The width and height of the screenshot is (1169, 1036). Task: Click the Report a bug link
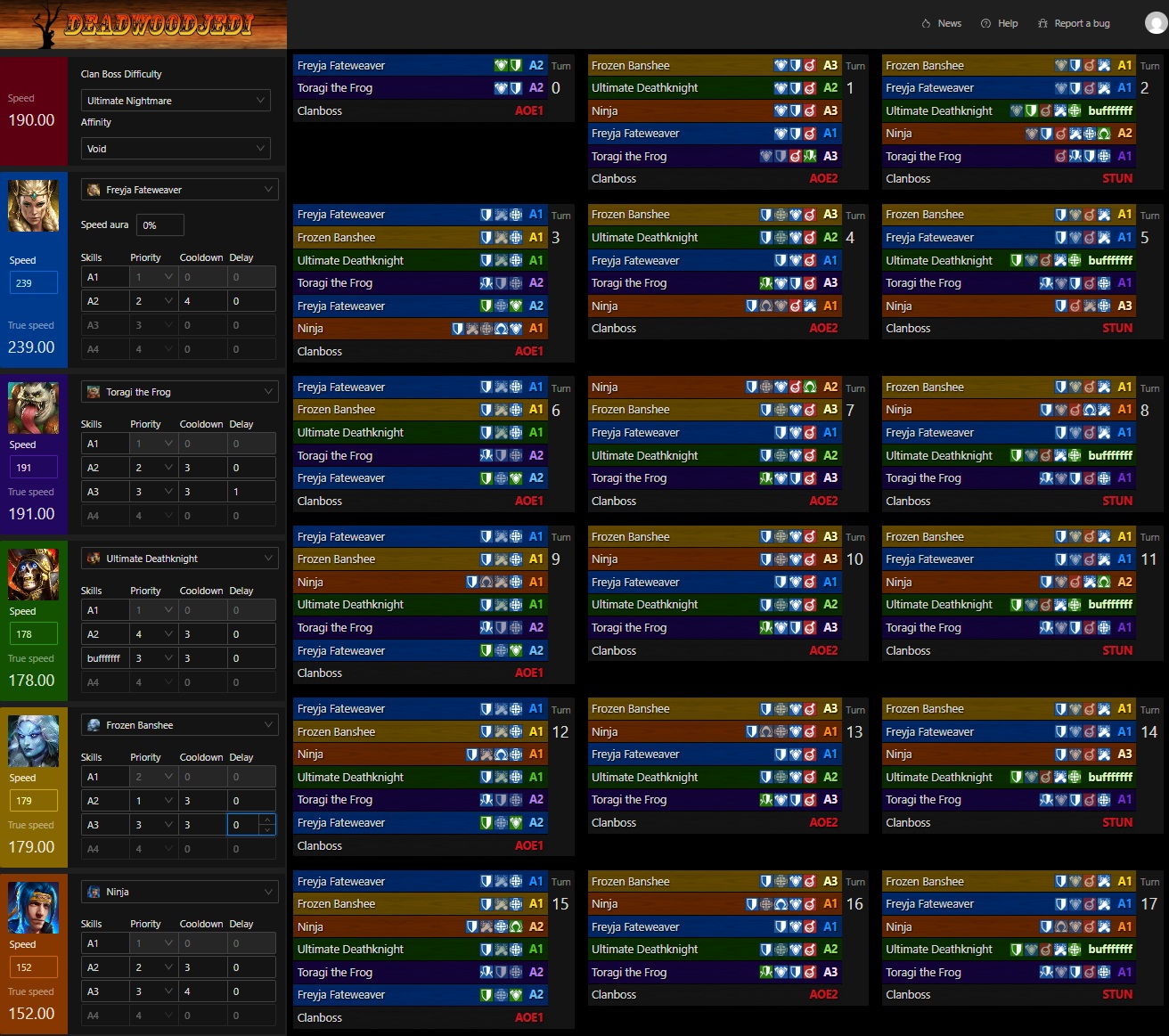[1082, 24]
